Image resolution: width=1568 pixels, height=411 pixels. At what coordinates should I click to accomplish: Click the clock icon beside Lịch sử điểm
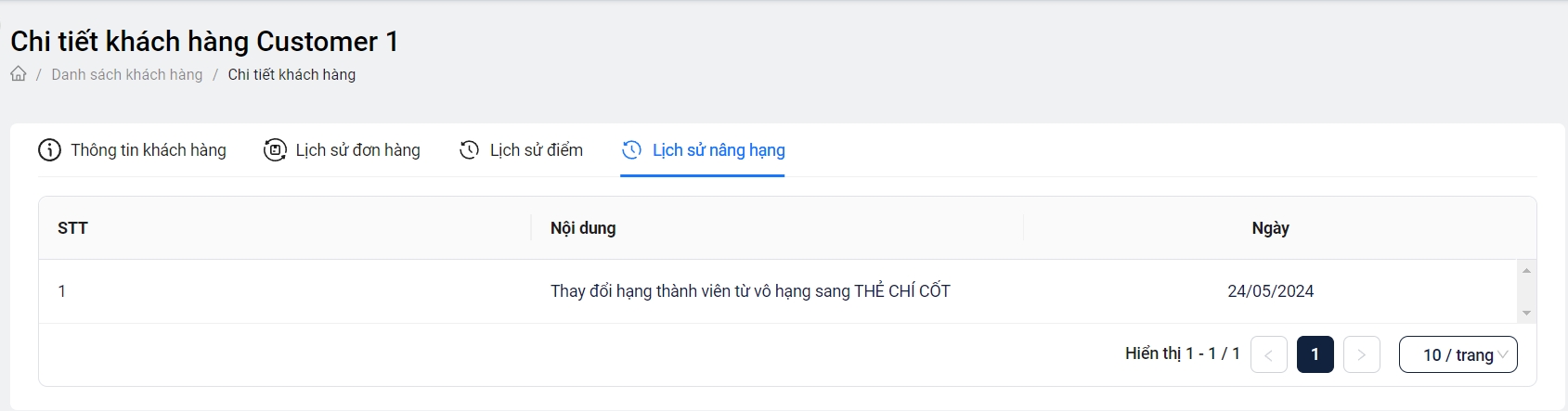[470, 150]
